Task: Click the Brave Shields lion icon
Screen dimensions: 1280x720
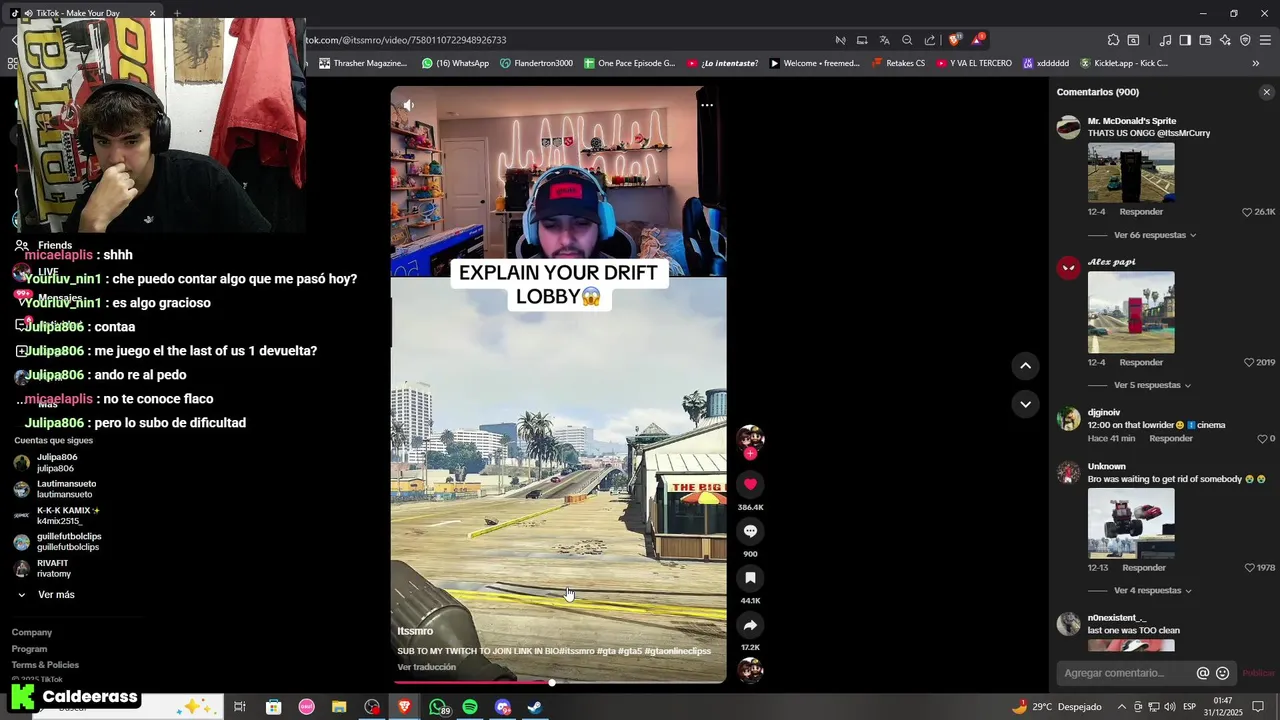Action: click(x=955, y=40)
